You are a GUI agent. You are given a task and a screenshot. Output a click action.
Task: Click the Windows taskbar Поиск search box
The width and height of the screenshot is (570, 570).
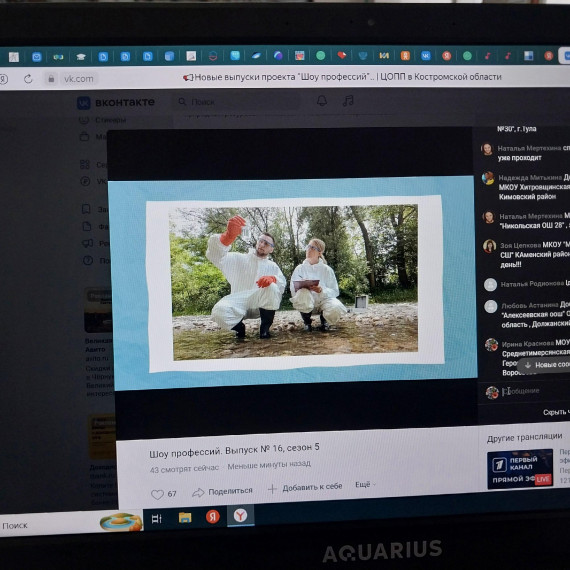click(71, 523)
